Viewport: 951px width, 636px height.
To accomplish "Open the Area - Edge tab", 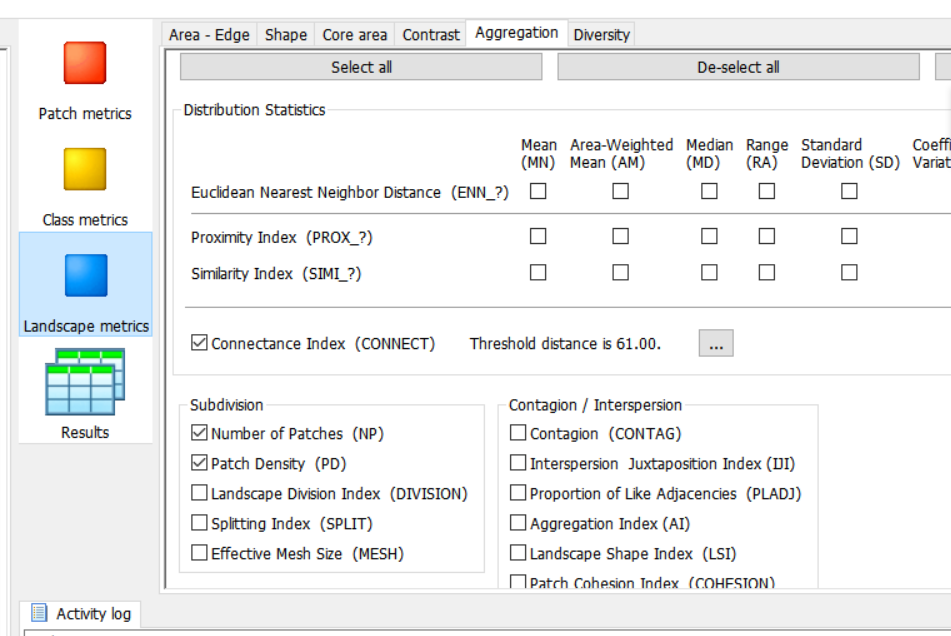I will tap(209, 35).
